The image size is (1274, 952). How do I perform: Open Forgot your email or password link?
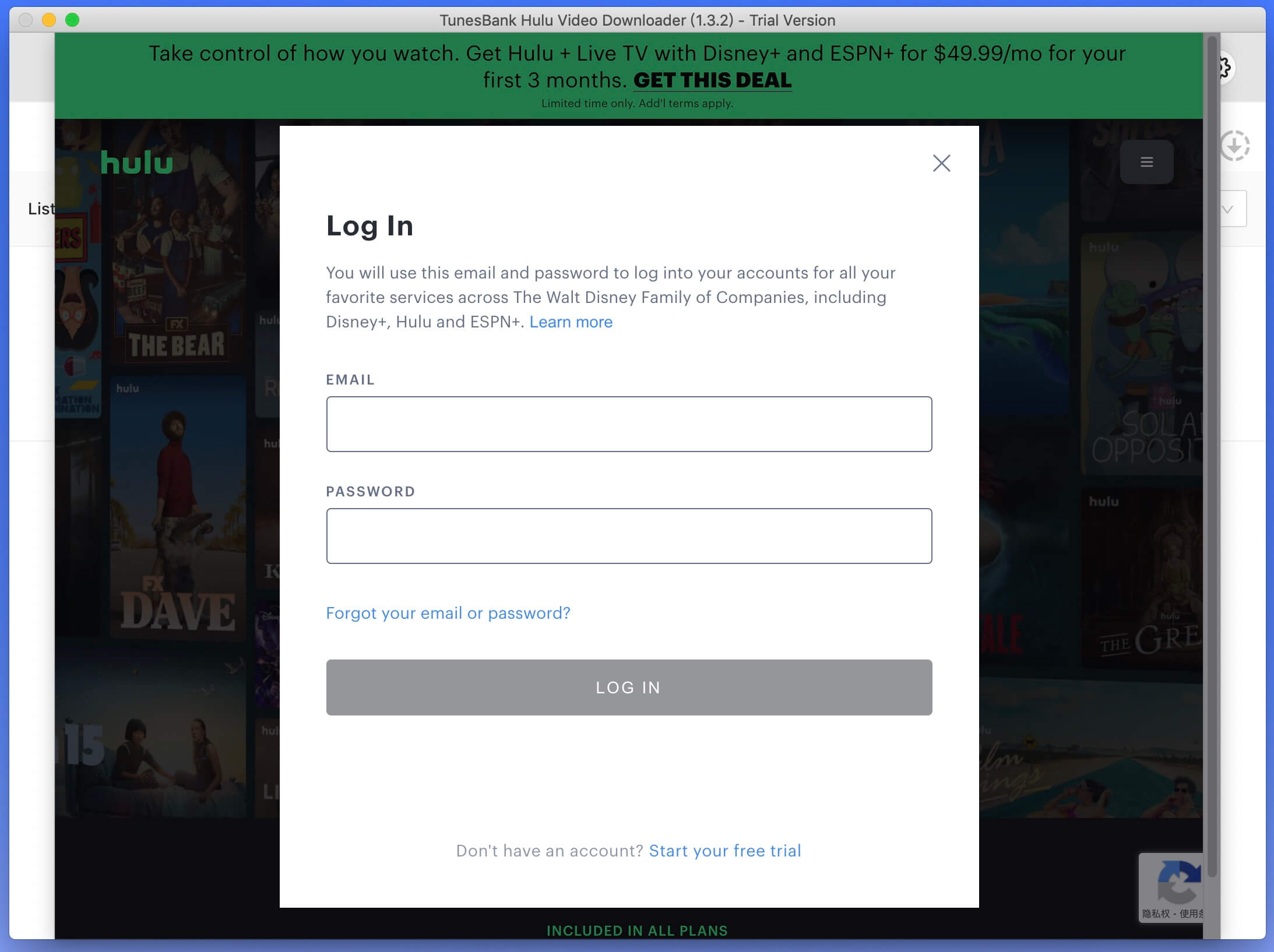tap(448, 613)
